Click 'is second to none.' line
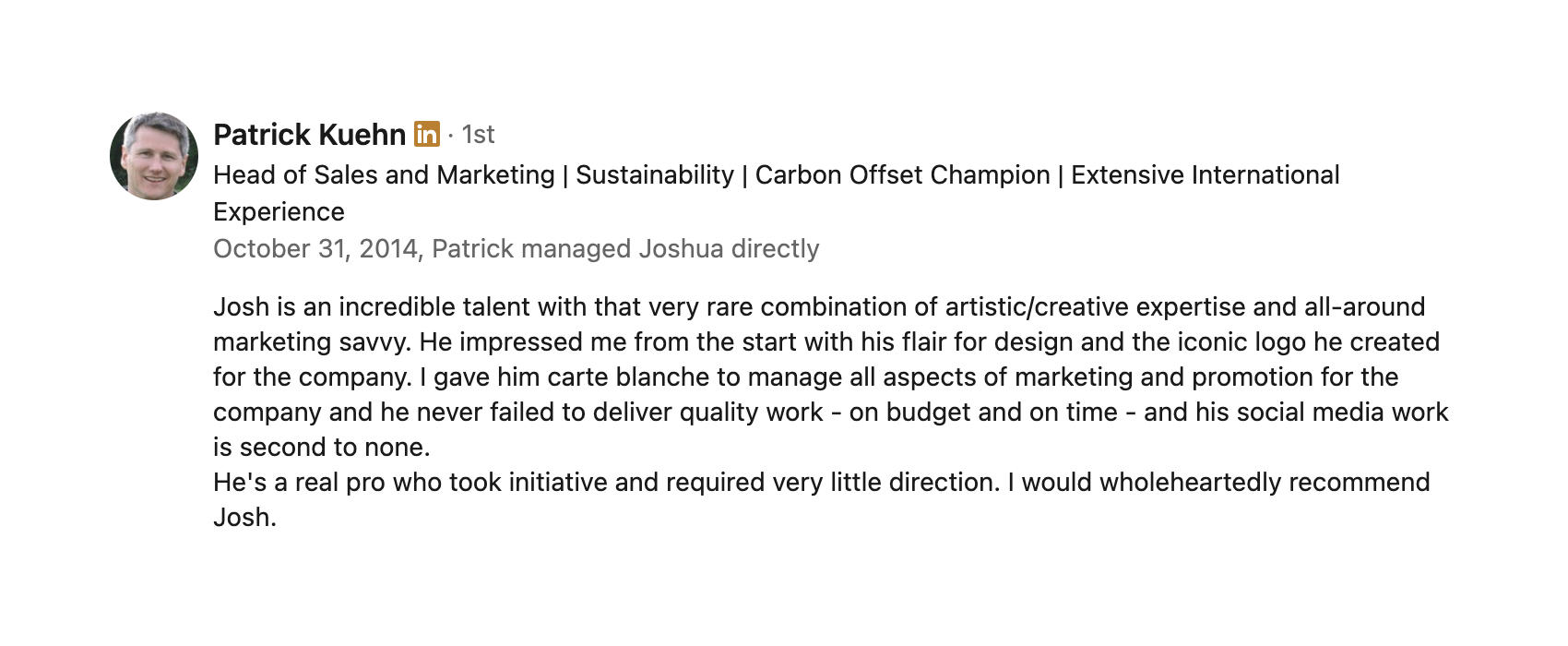 click(321, 448)
